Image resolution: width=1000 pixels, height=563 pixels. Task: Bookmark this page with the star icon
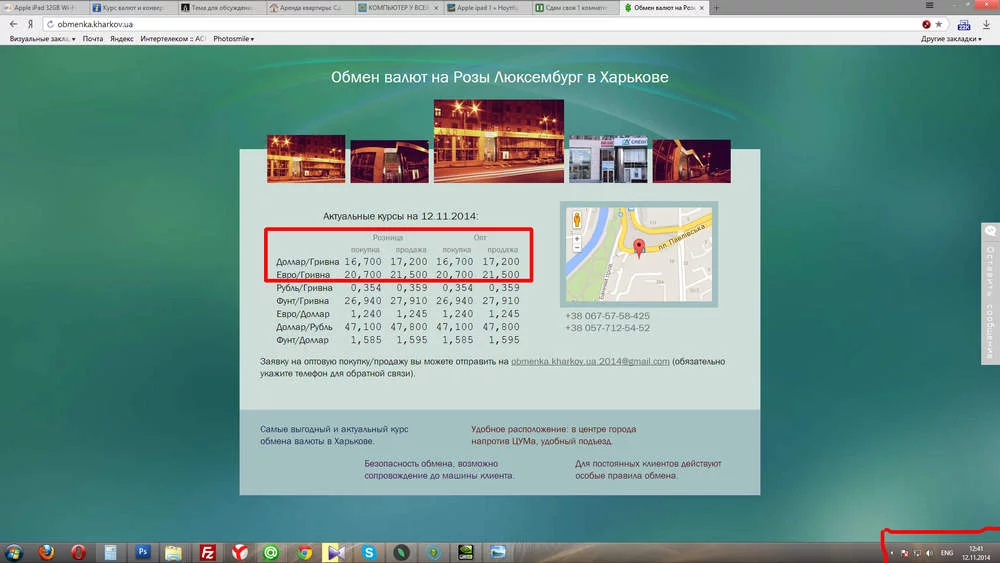(939, 24)
